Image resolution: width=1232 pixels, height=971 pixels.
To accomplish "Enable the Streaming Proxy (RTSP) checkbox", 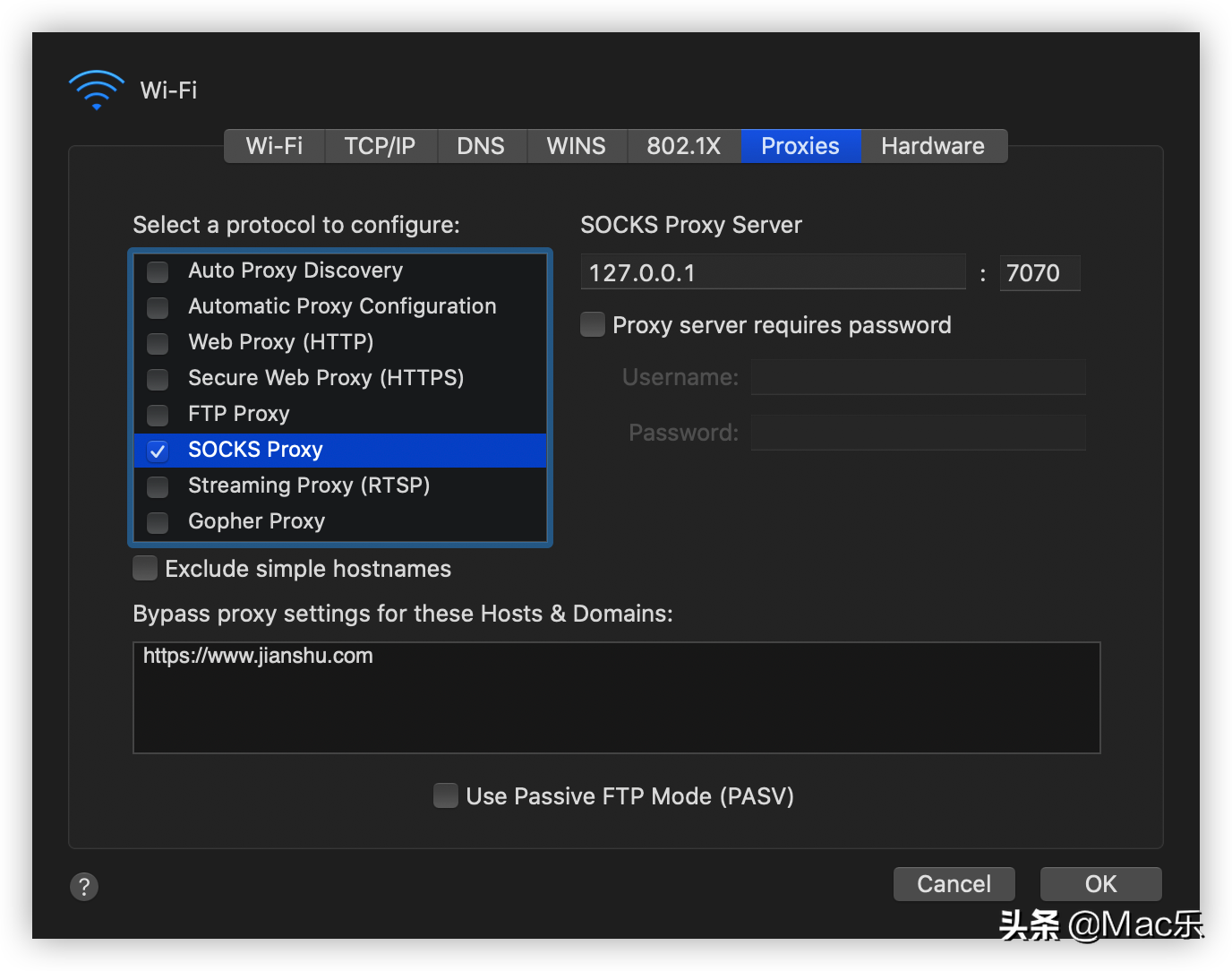I will pyautogui.click(x=158, y=486).
